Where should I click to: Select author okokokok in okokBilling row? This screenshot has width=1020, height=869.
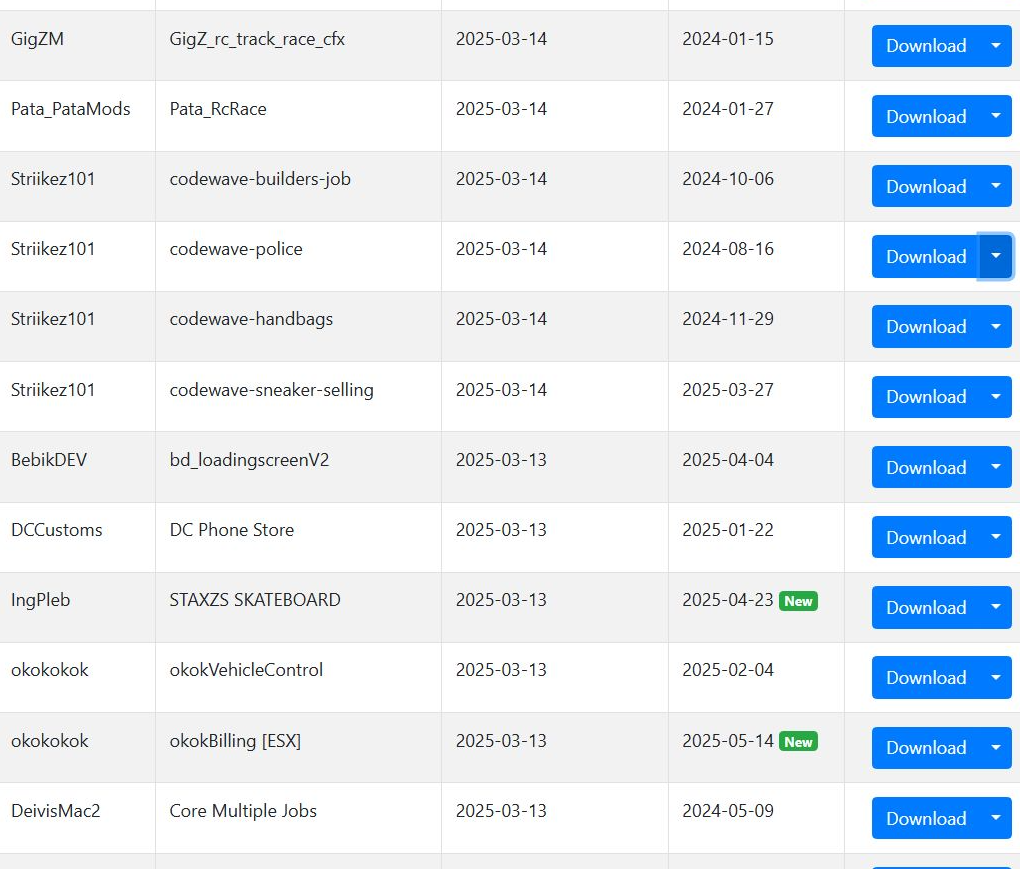click(49, 741)
